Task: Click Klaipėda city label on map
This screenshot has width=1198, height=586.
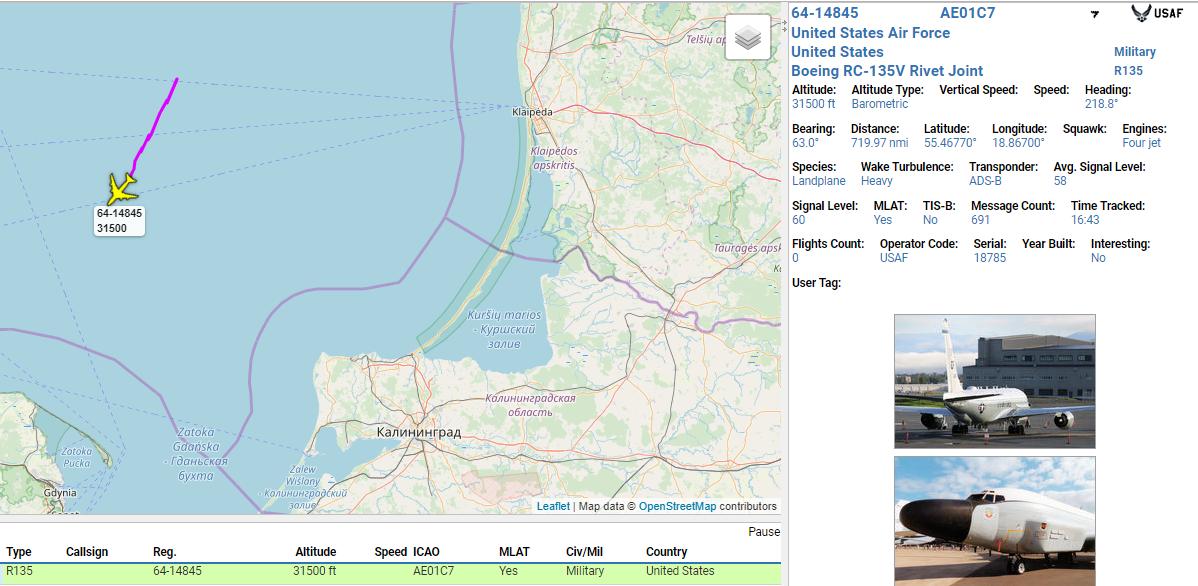Action: [x=532, y=112]
